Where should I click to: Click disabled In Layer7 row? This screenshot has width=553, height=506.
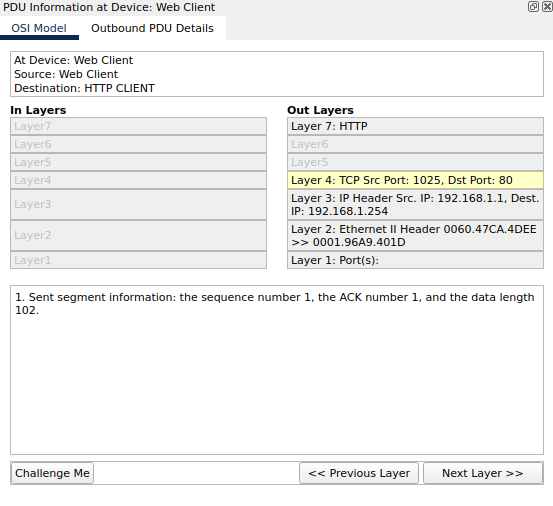point(138,126)
